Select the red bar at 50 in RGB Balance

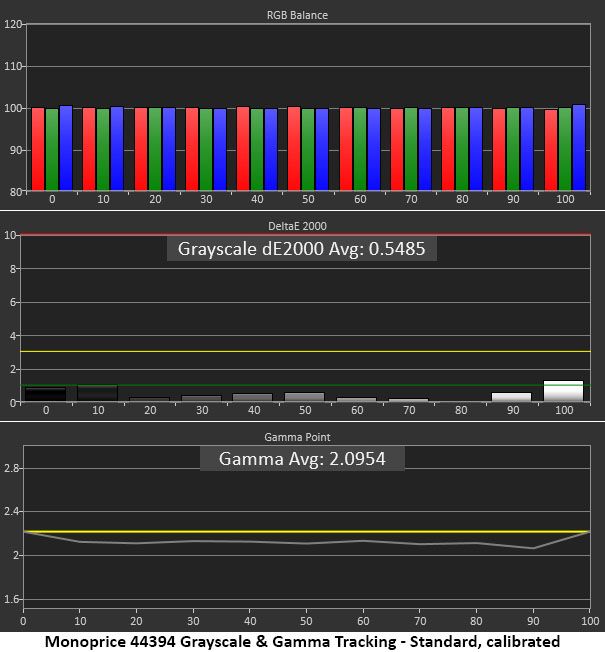coord(294,148)
